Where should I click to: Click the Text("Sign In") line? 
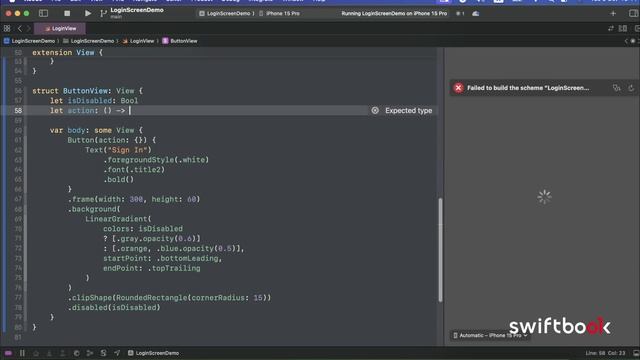[x=118, y=150]
